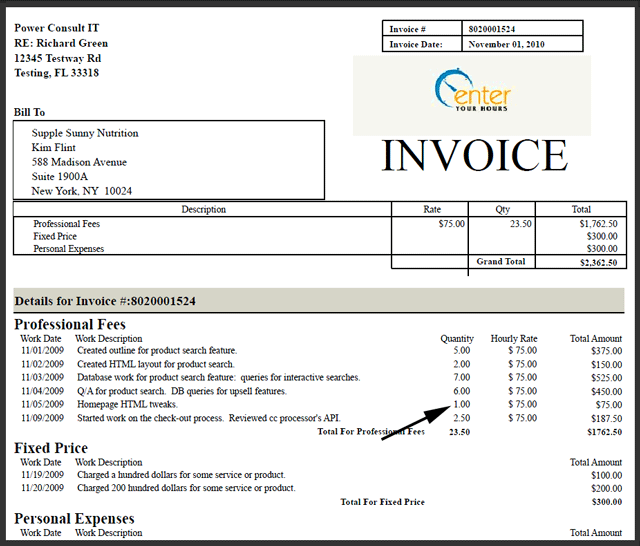
Task: Click RE: Richard Green line
Action: 61,43
